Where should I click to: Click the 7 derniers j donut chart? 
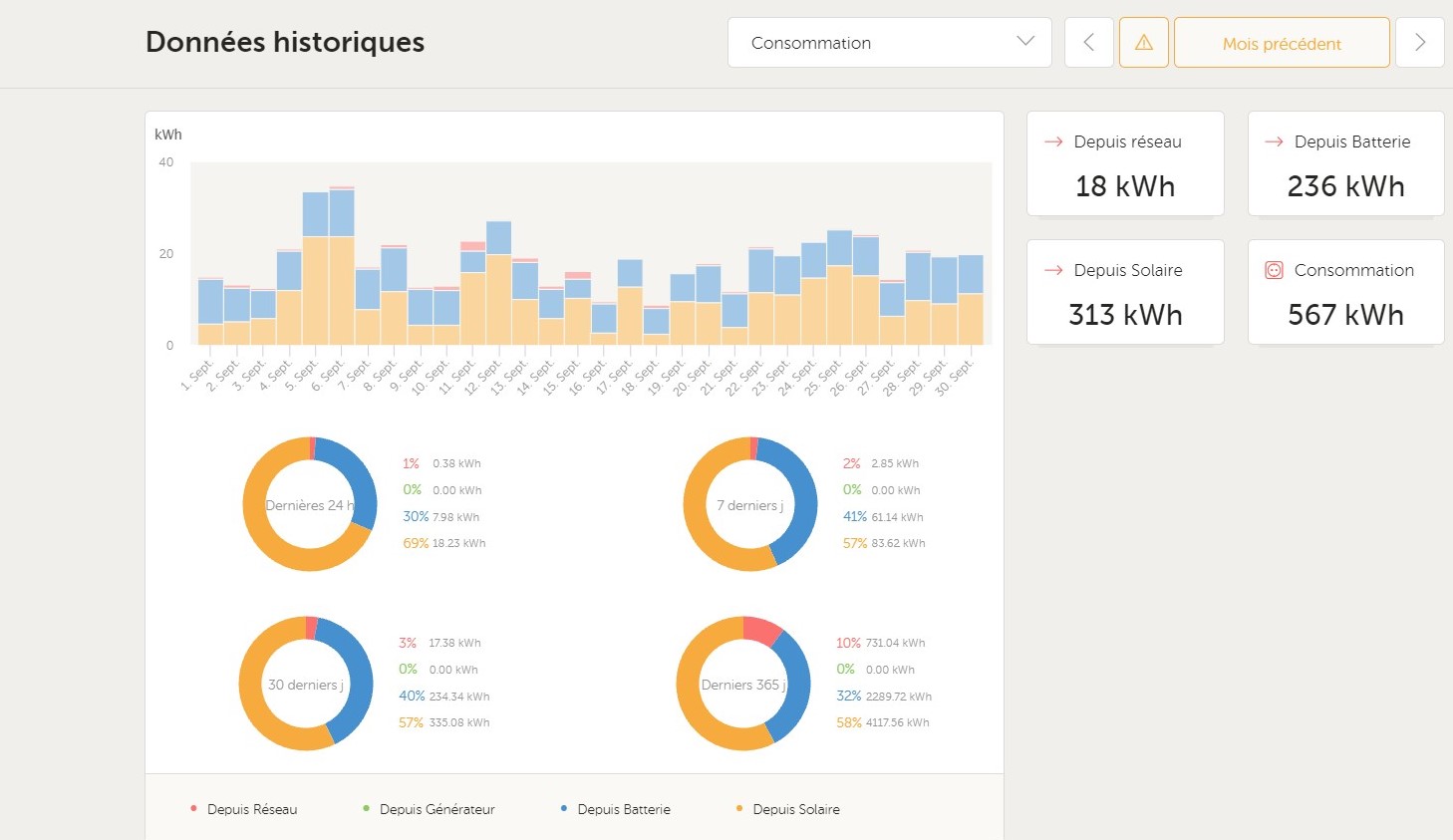(x=750, y=504)
